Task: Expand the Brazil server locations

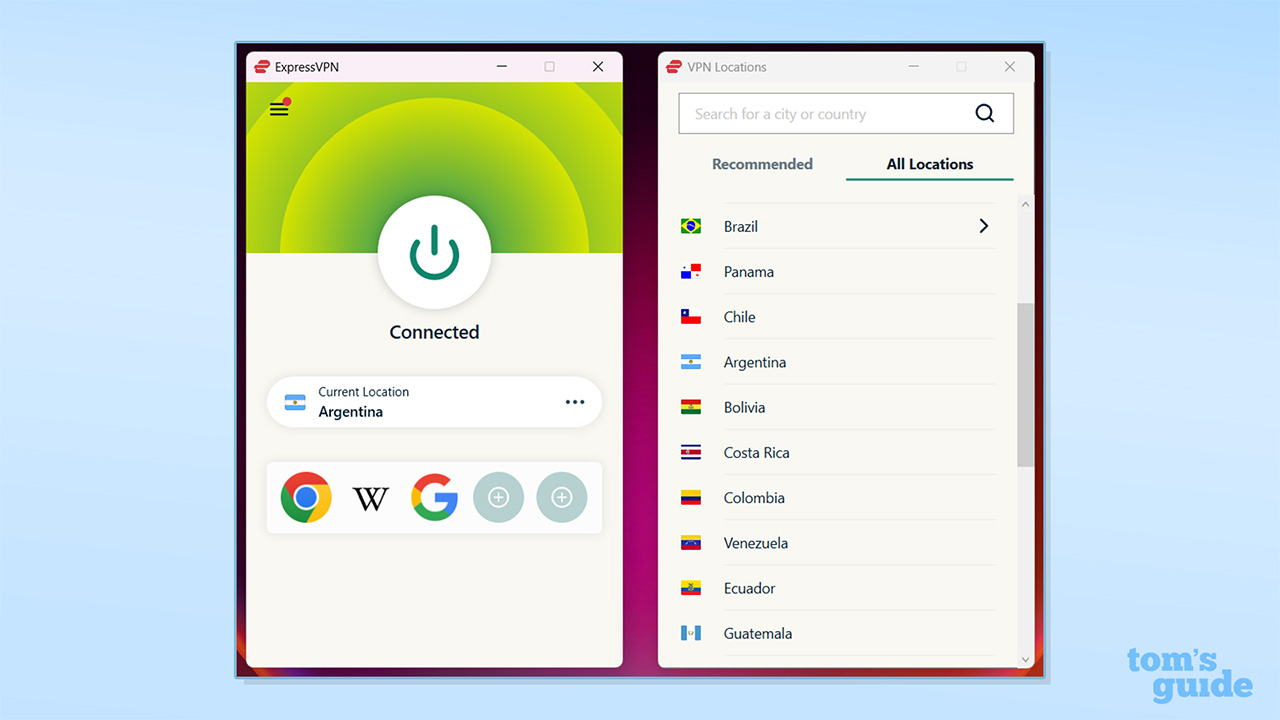Action: (x=984, y=226)
